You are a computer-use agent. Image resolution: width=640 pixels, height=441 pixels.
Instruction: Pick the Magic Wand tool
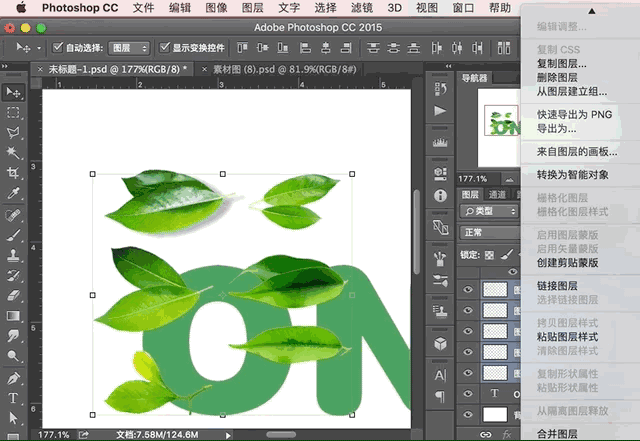coord(13,153)
